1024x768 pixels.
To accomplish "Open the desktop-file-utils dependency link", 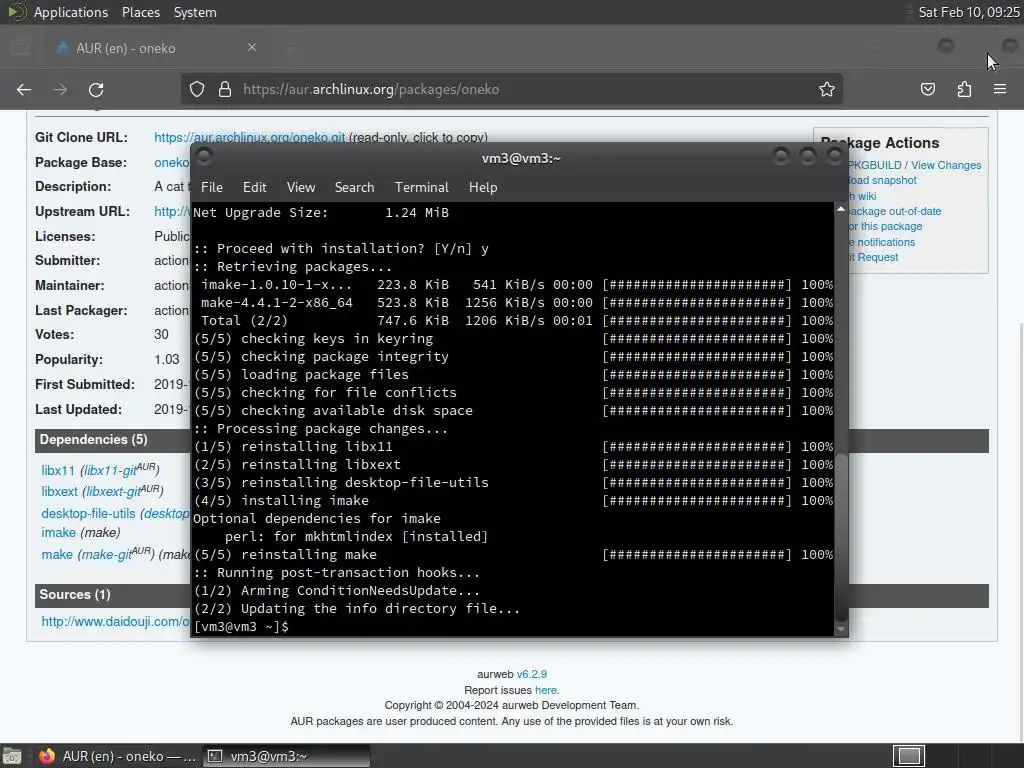I will click(x=88, y=513).
